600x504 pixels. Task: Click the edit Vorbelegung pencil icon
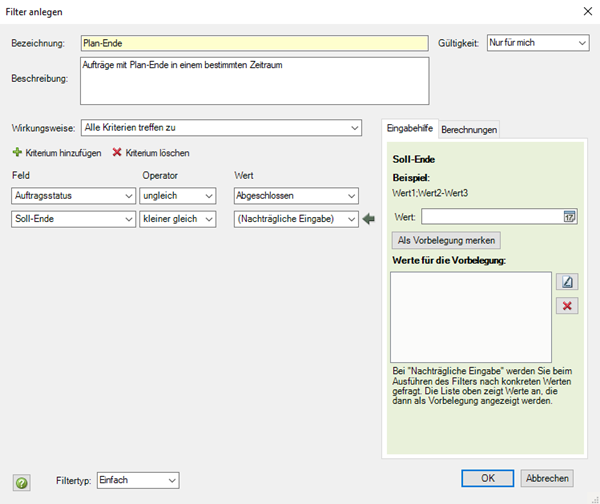point(567,282)
